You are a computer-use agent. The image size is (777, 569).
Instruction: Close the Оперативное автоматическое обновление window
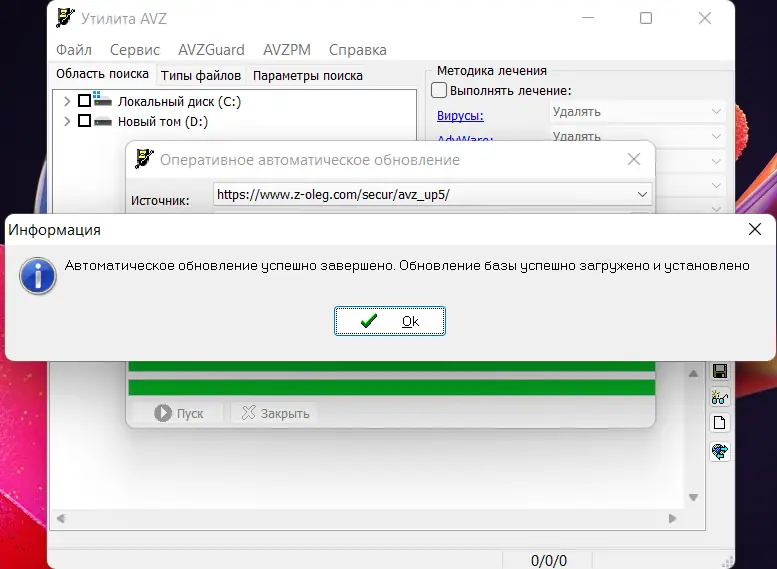coord(634,159)
